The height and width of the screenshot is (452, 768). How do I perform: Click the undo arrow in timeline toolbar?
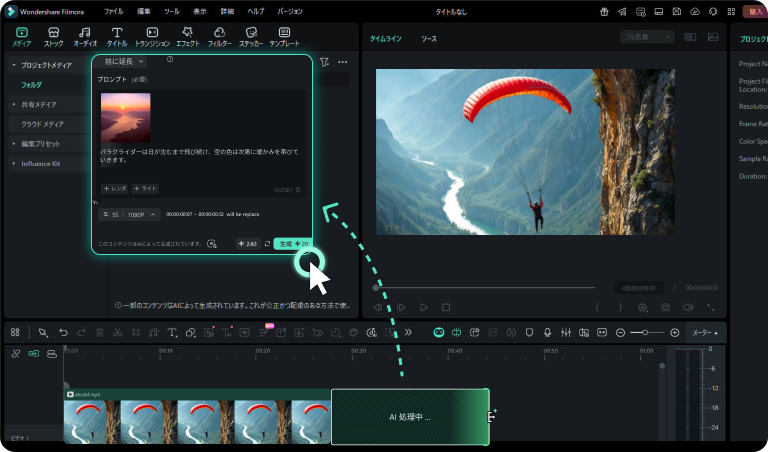pyautogui.click(x=63, y=333)
